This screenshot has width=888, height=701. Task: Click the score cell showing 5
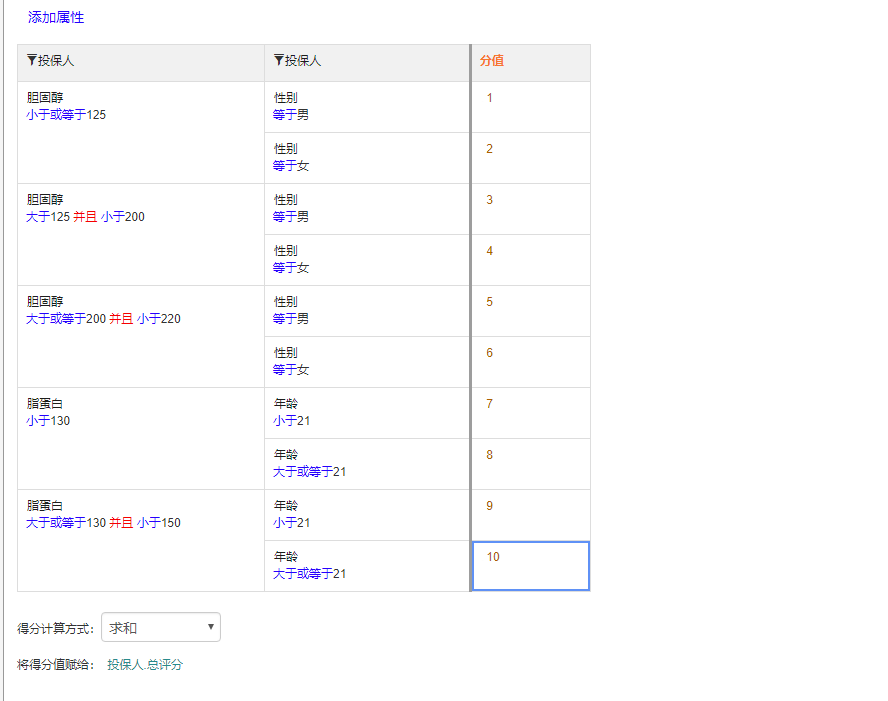pos(531,311)
